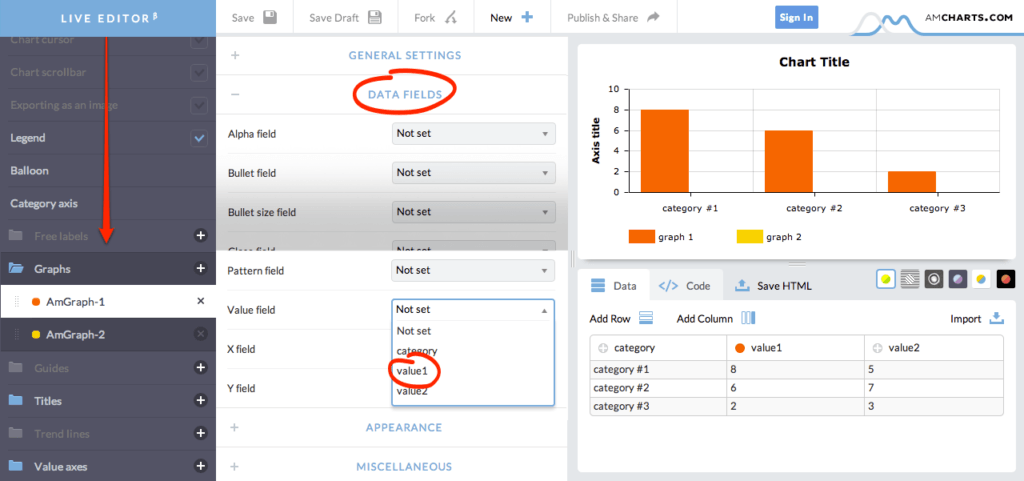Click the Import download icon

click(x=996, y=318)
